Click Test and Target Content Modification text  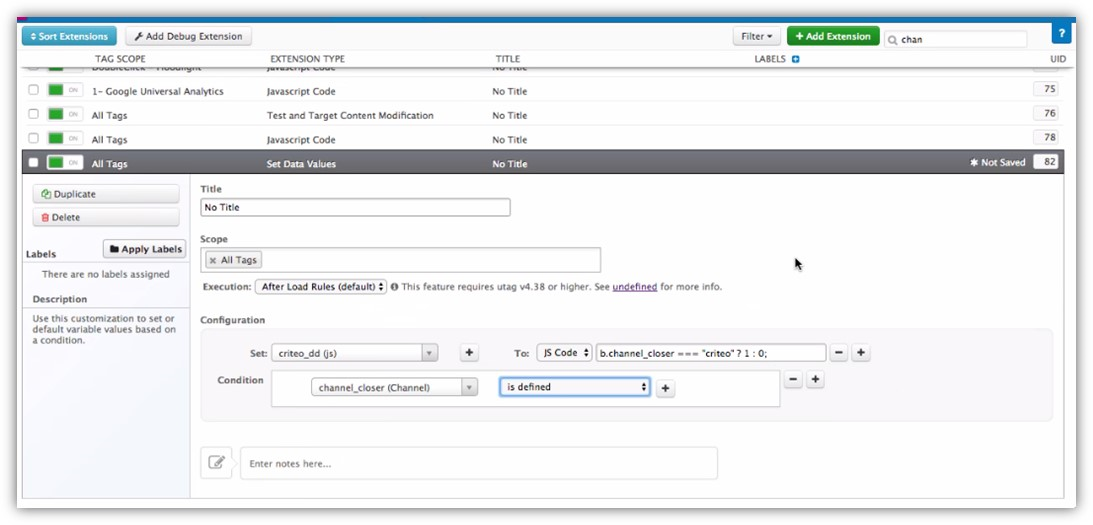pyautogui.click(x=350, y=115)
